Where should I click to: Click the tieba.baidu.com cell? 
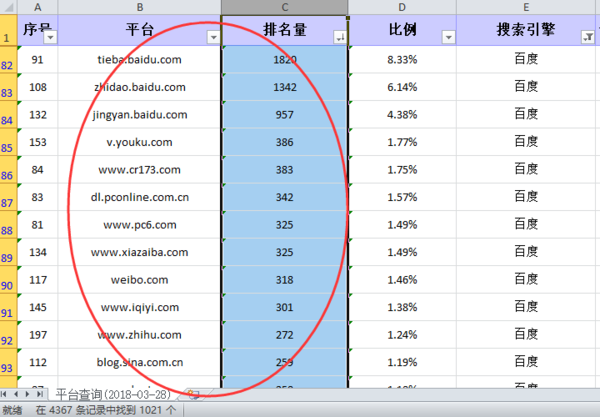click(140, 60)
